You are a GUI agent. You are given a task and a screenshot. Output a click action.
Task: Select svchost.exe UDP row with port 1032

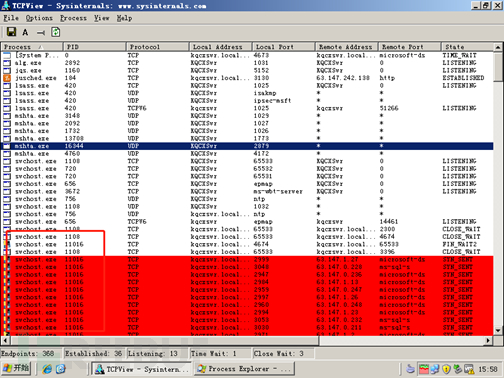click(x=247, y=206)
